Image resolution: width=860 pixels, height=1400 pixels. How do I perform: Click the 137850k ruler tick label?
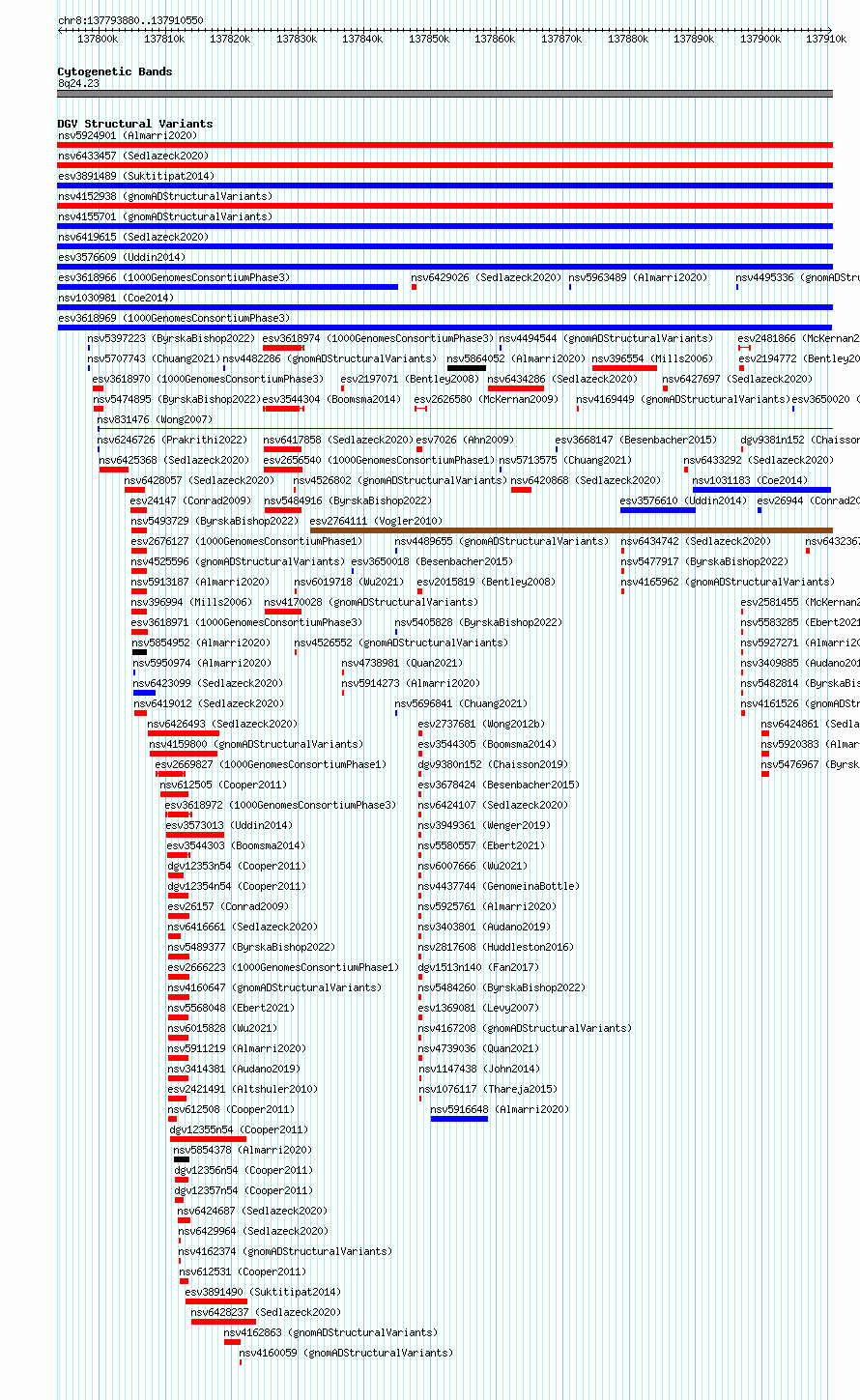tap(428, 39)
